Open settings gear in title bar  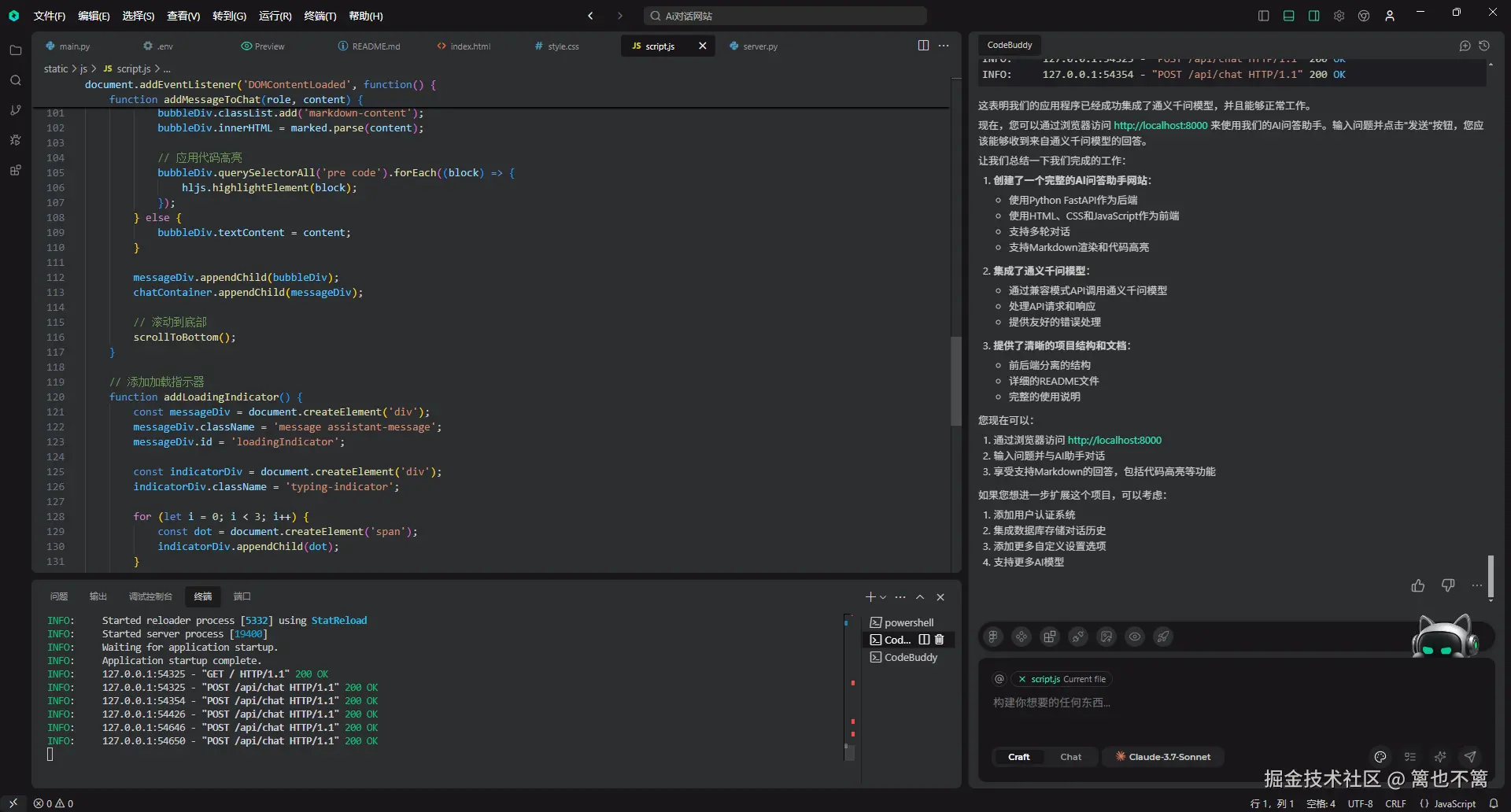pos(1339,16)
